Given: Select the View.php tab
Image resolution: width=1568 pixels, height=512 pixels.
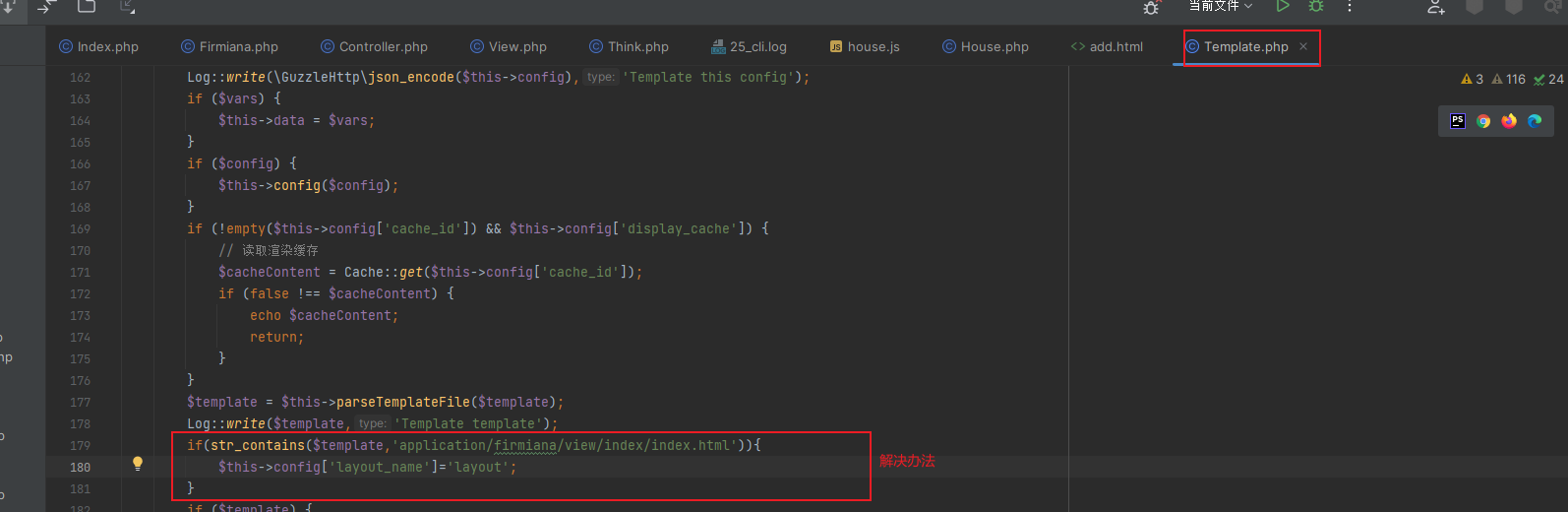Looking at the screenshot, I should click(x=509, y=46).
